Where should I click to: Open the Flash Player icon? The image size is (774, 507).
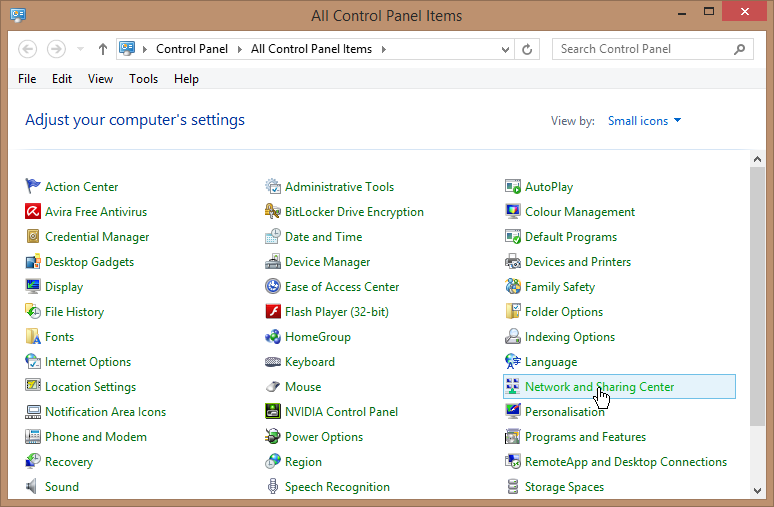coord(272,312)
